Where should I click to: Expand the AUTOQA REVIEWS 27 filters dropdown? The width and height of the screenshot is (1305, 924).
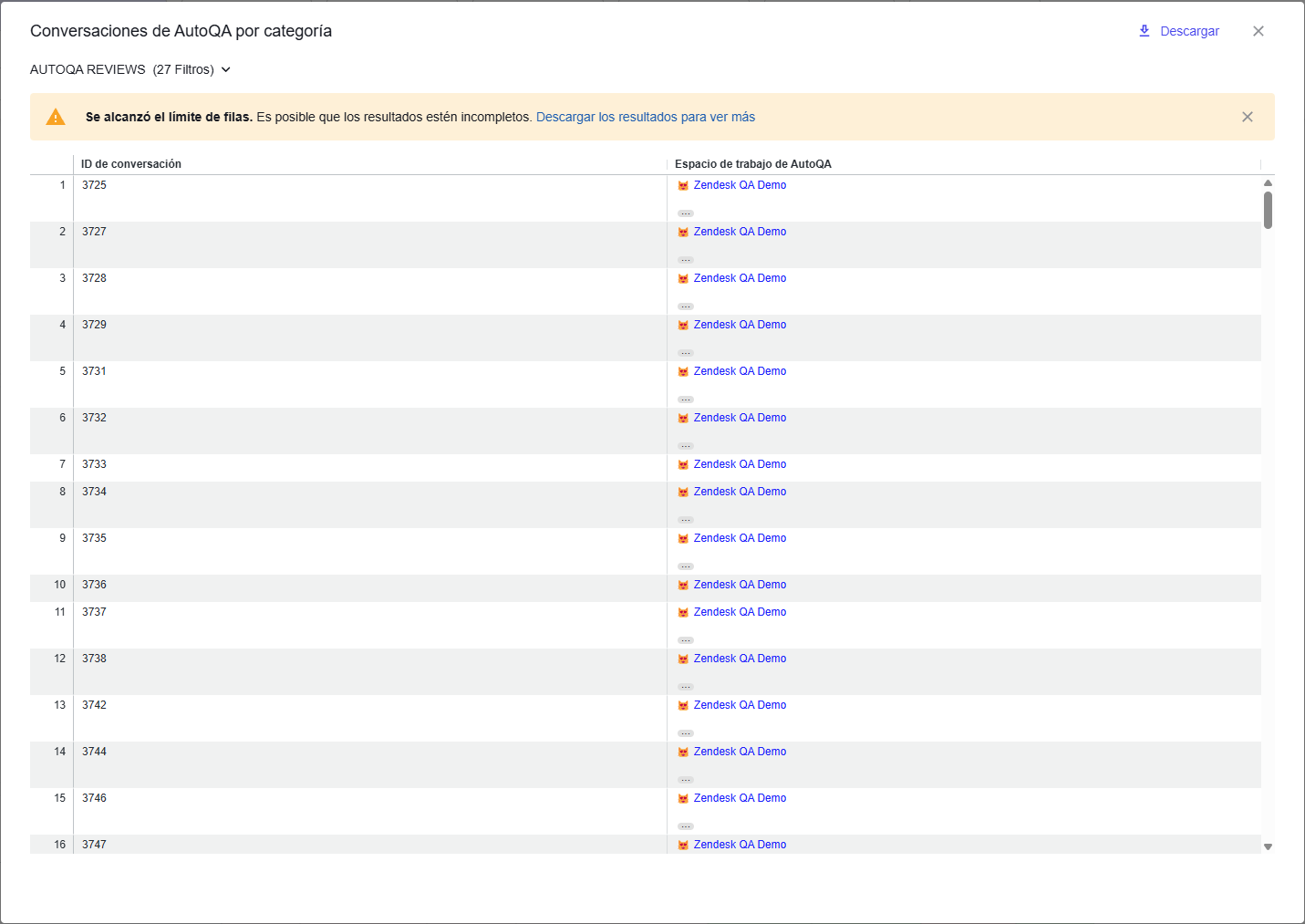[130, 69]
